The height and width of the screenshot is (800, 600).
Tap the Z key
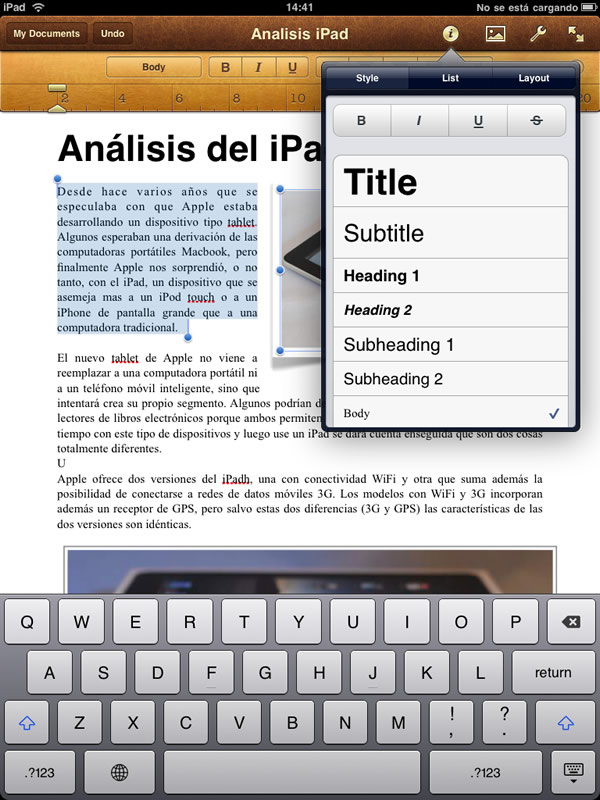click(x=80, y=722)
